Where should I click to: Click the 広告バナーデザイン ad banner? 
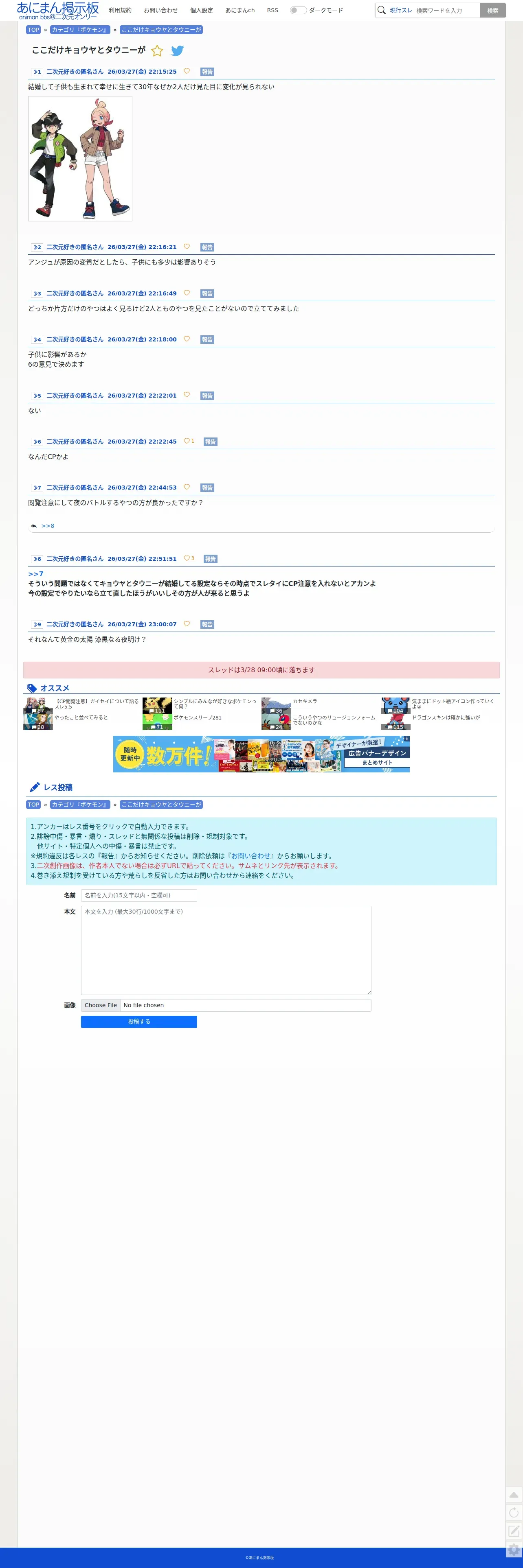261,754
